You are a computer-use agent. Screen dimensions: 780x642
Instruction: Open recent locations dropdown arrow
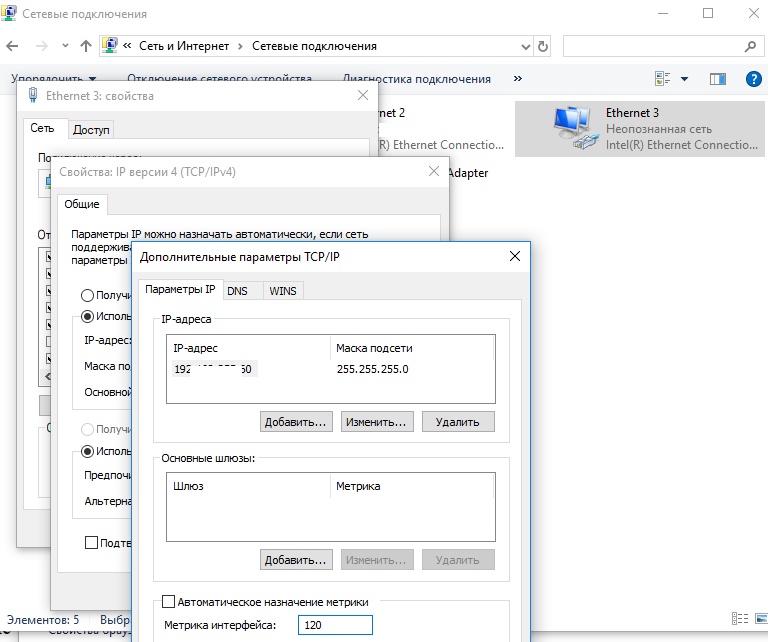[x=65, y=46]
